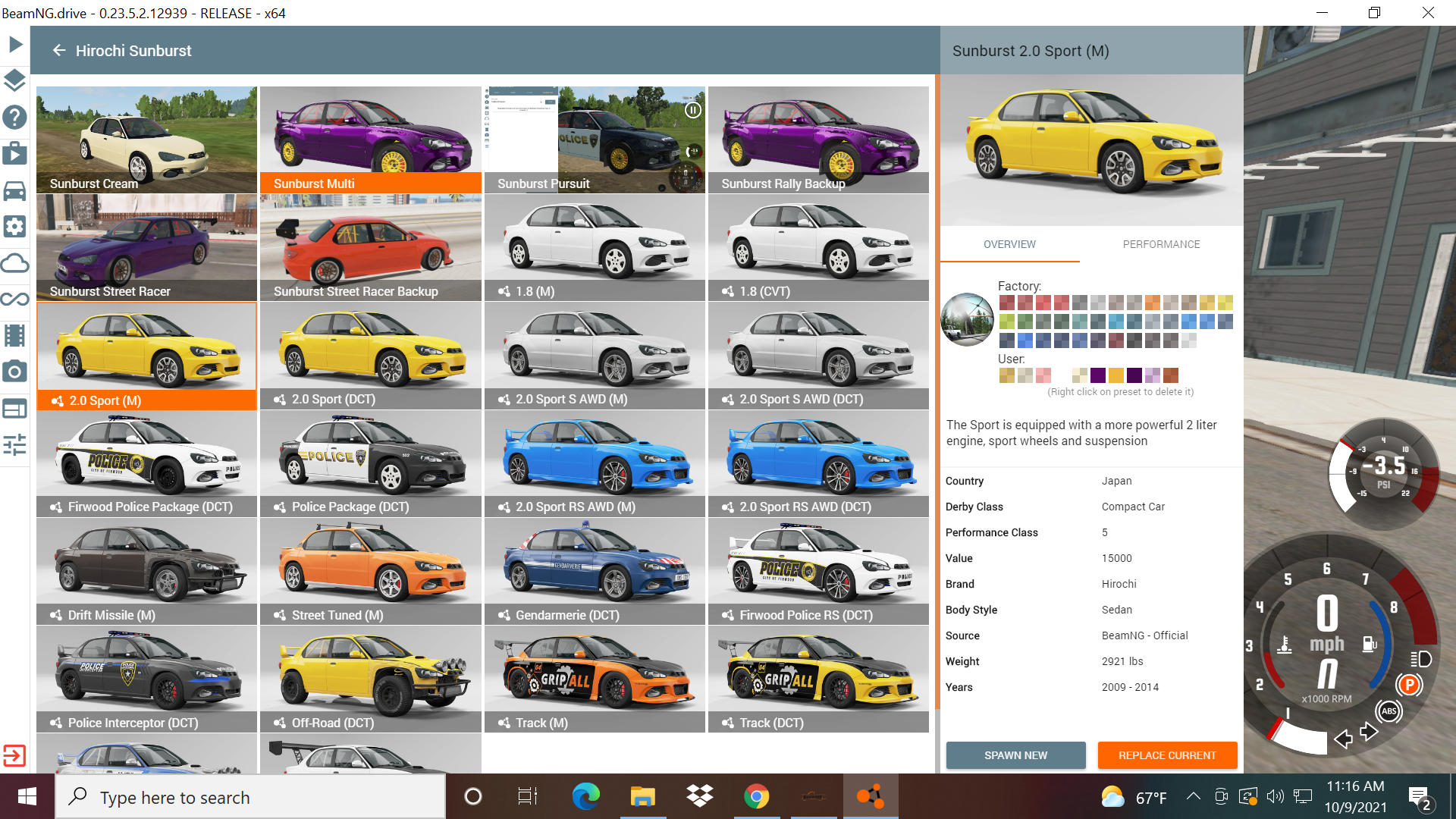Select the 1.8 (M) configuration
Image resolution: width=1456 pixels, height=819 pixels.
(x=595, y=247)
